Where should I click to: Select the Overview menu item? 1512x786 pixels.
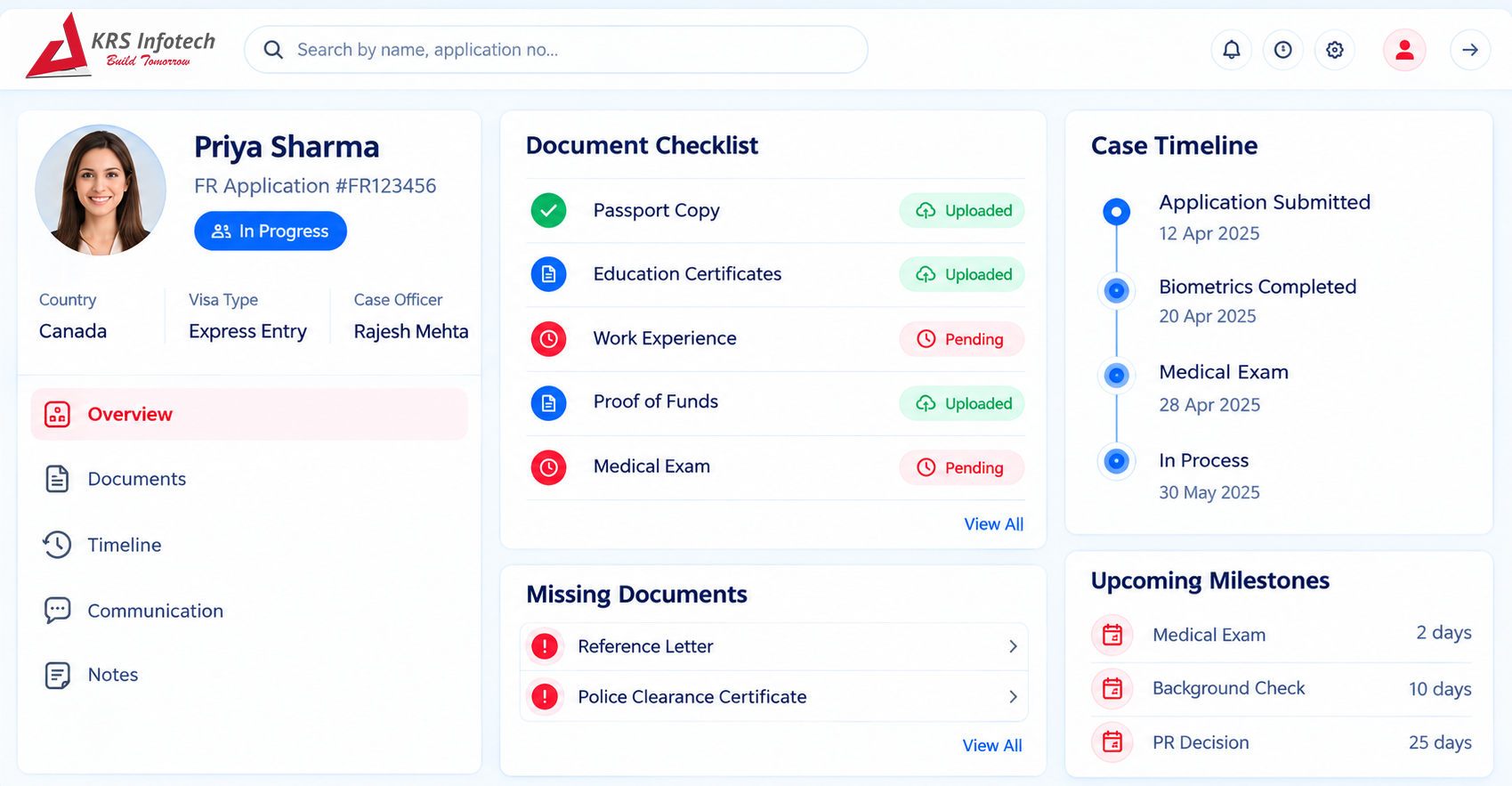tap(249, 414)
